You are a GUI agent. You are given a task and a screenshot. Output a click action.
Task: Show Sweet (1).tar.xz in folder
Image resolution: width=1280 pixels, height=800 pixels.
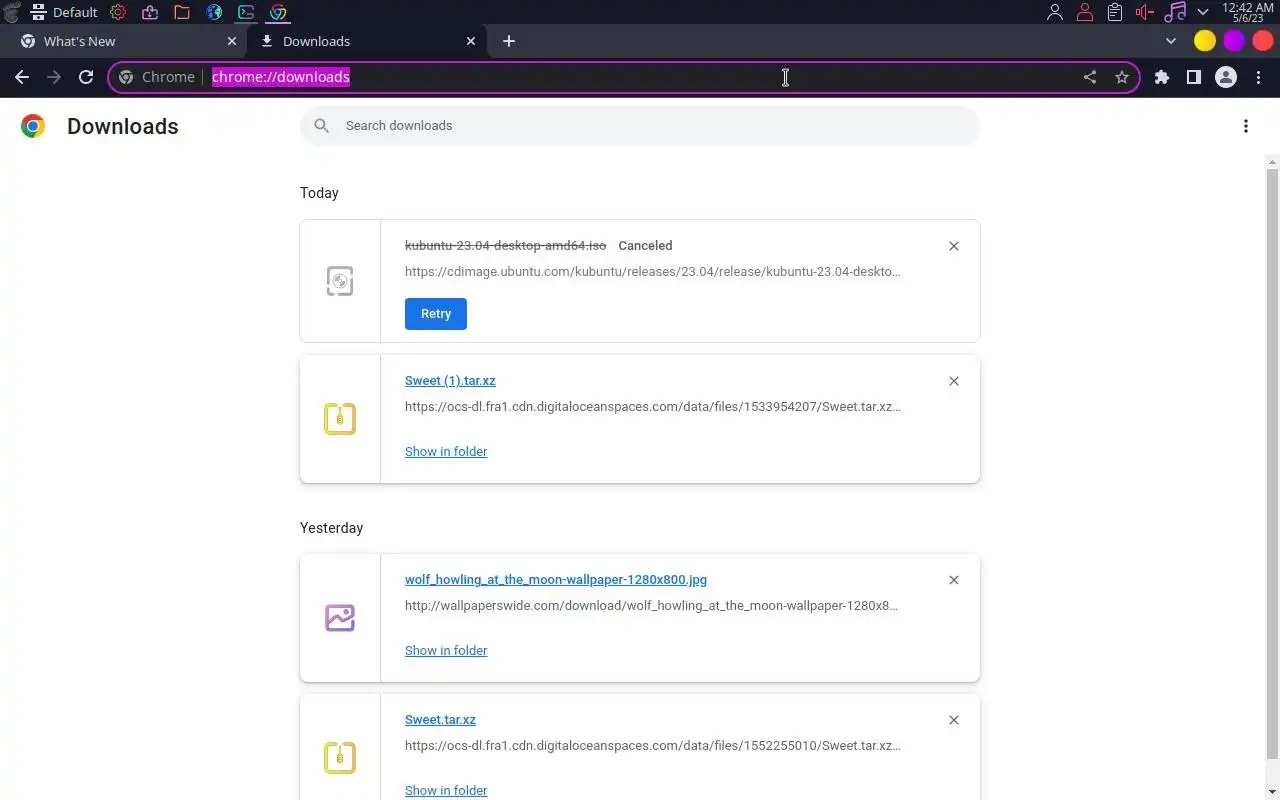pyautogui.click(x=446, y=452)
